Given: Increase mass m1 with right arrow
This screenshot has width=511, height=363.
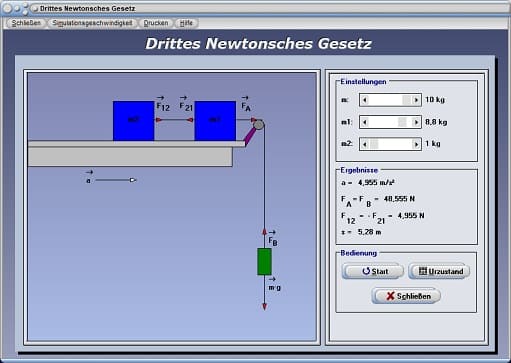Looking at the screenshot, I should tap(416, 122).
